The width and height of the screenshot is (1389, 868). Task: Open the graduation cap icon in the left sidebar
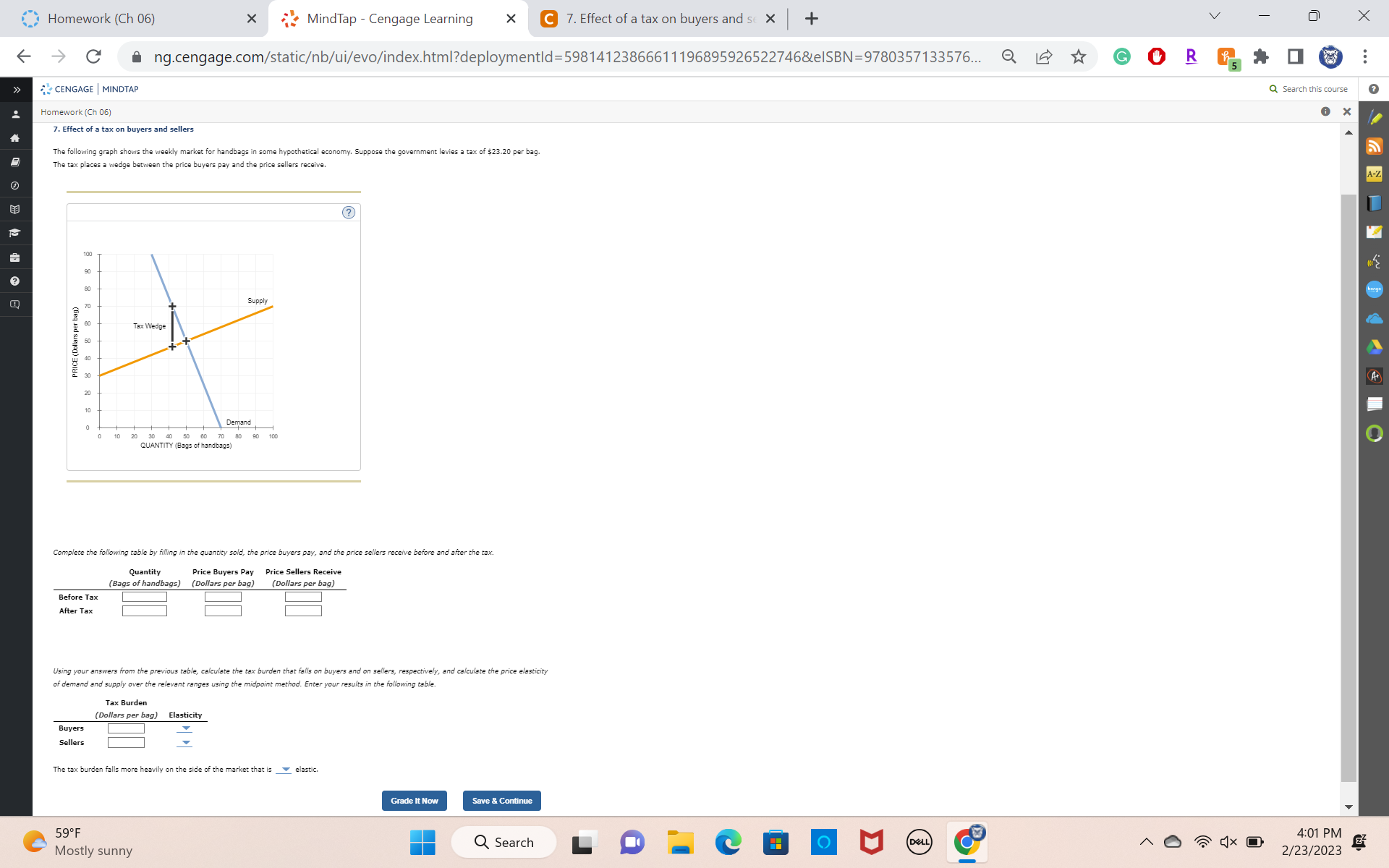14,233
